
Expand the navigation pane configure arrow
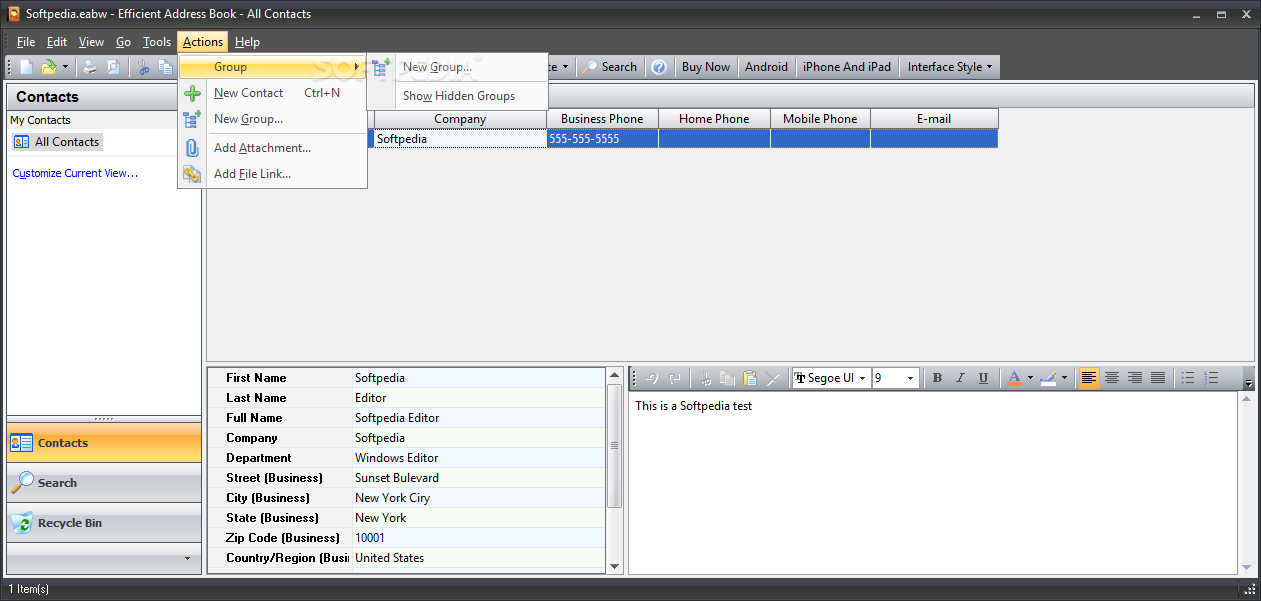(x=187, y=558)
